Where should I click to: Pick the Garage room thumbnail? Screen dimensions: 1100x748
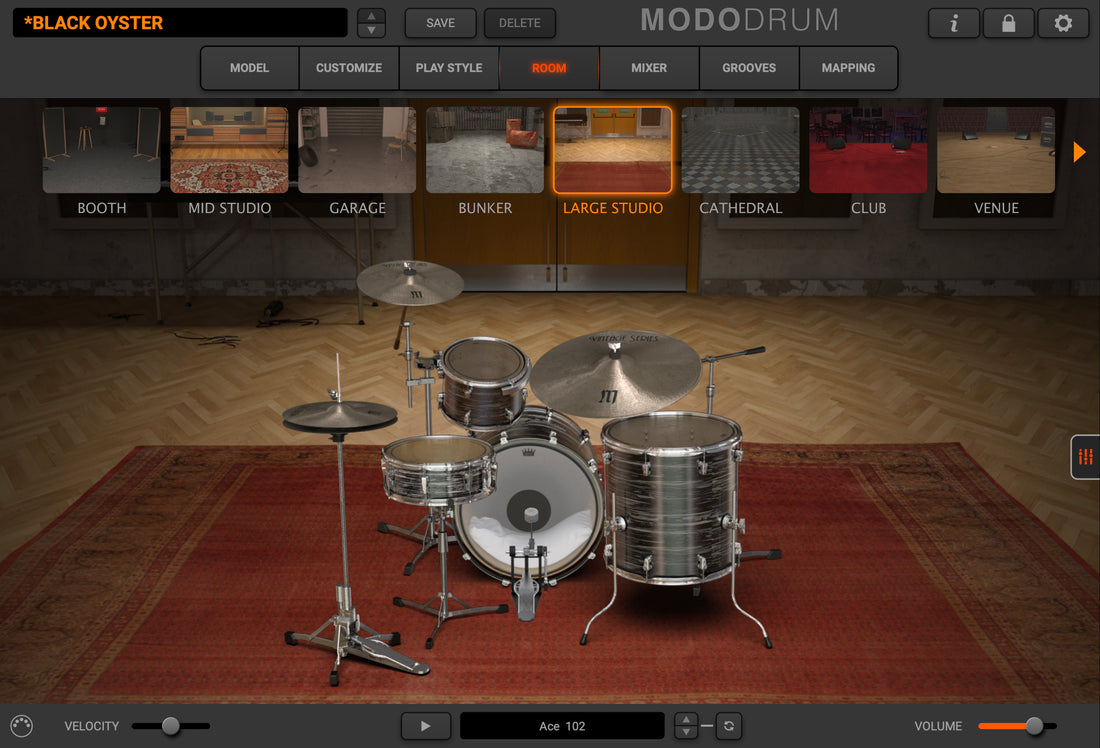pos(357,150)
